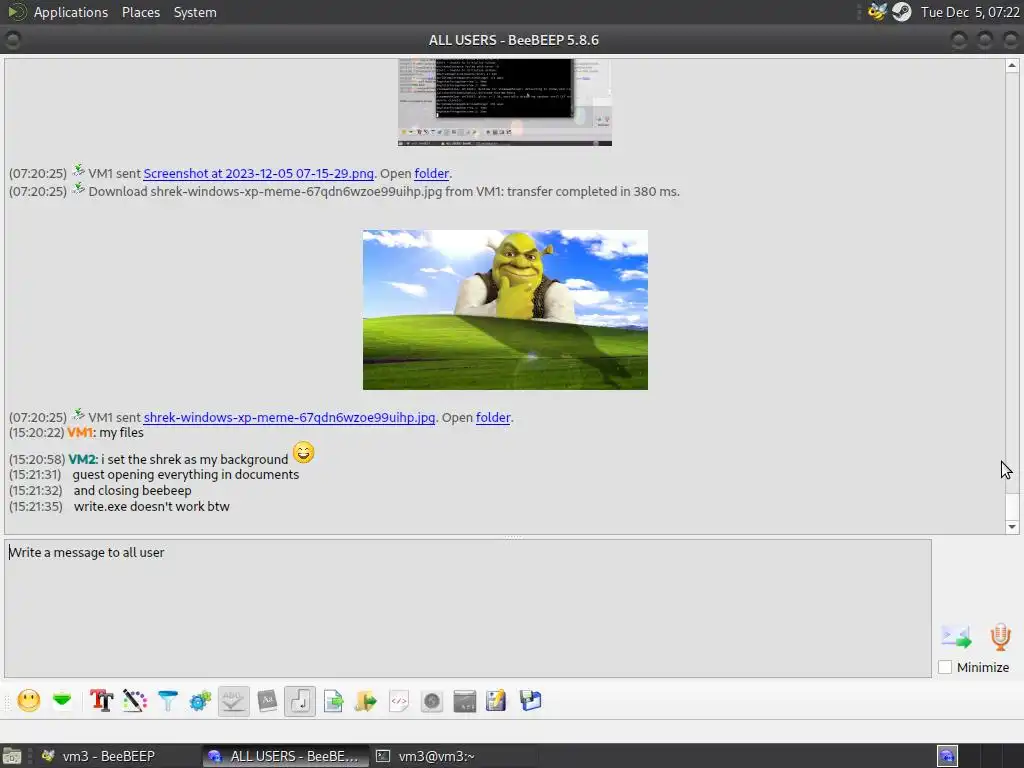The width and height of the screenshot is (1024, 768).
Task: Open chat settings gears icon
Action: pyautogui.click(x=200, y=701)
